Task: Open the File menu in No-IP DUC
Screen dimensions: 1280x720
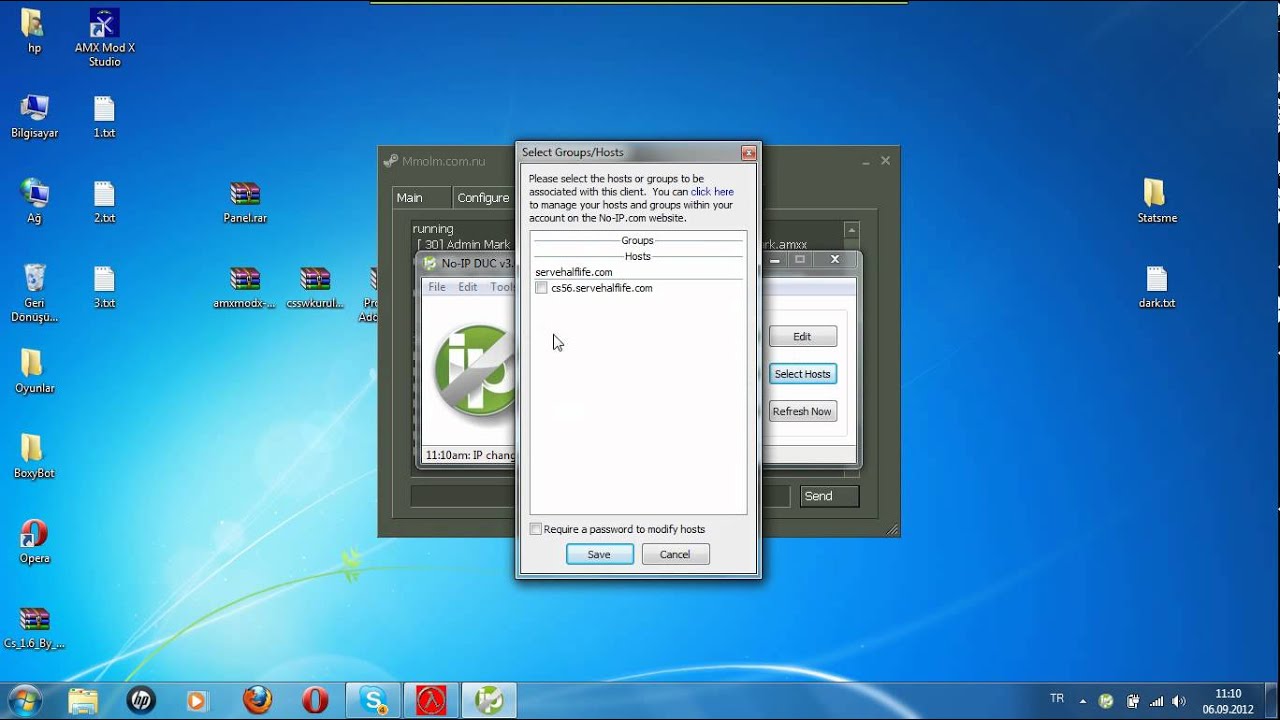Action: (437, 287)
